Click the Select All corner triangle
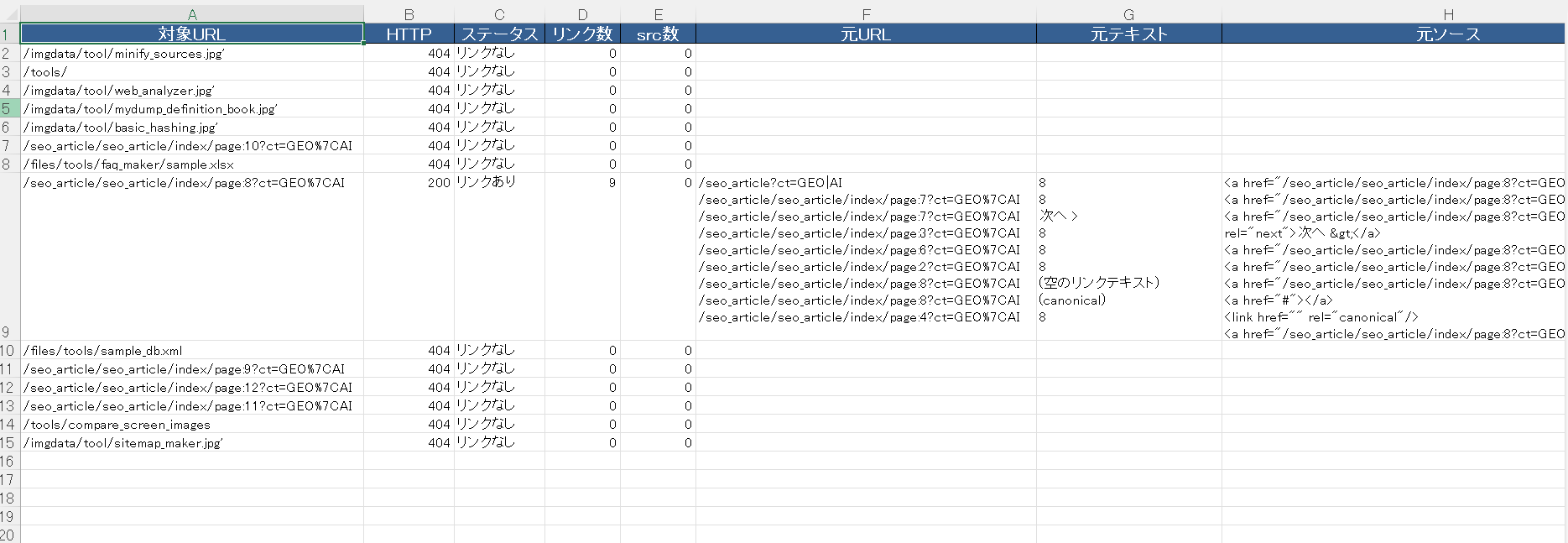This screenshot has height=543, width=1568. pyautogui.click(x=10, y=14)
